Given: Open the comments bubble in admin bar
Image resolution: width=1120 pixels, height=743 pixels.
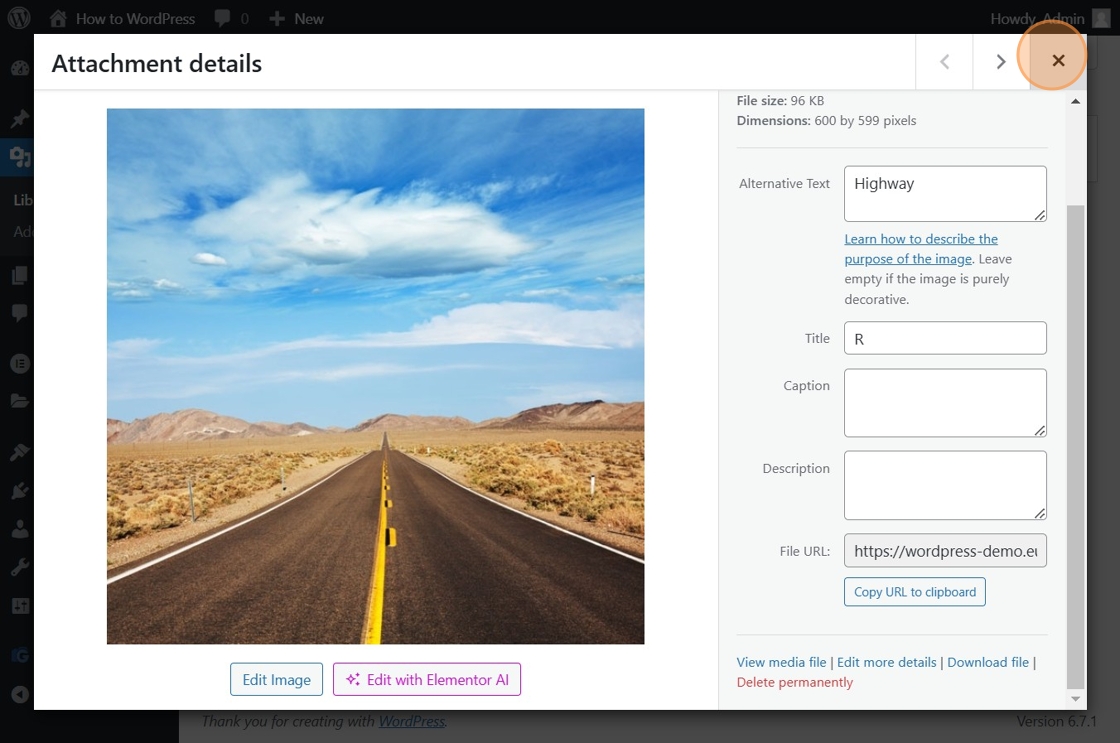Looking at the screenshot, I should tap(231, 19).
